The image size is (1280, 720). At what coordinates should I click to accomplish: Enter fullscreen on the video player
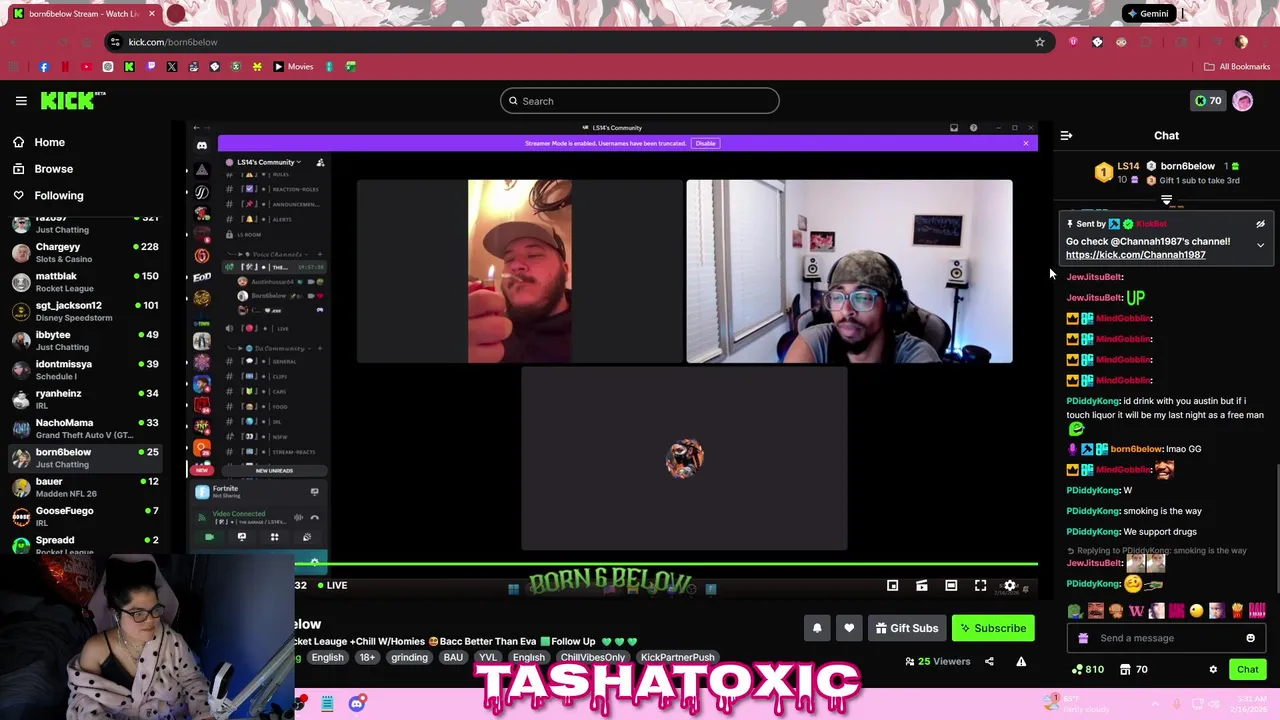point(980,586)
